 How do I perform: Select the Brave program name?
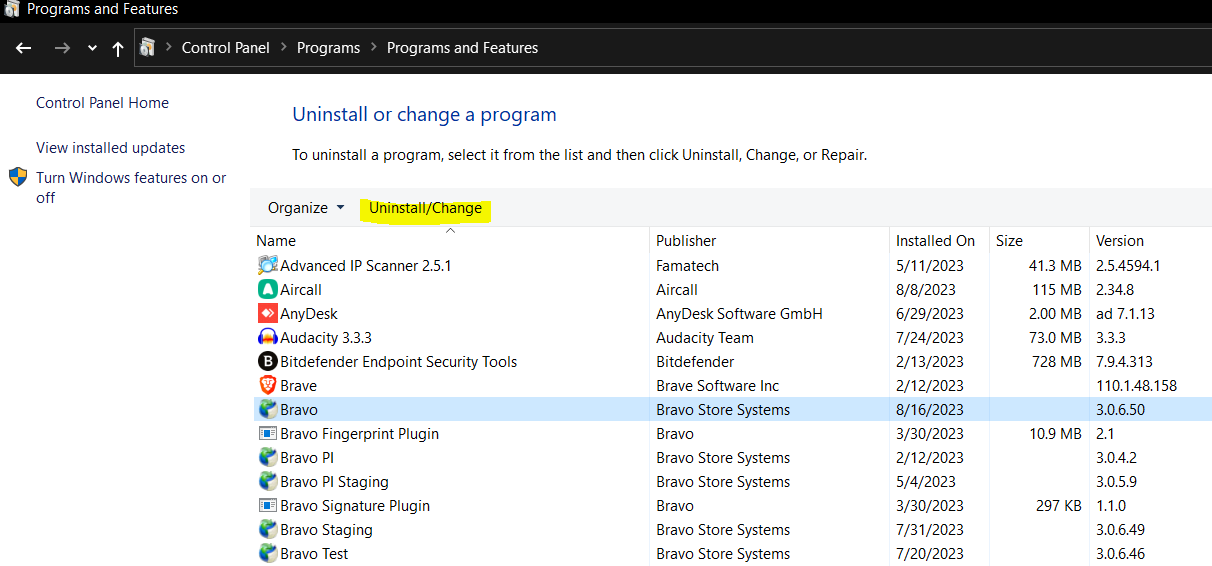pyautogui.click(x=298, y=386)
